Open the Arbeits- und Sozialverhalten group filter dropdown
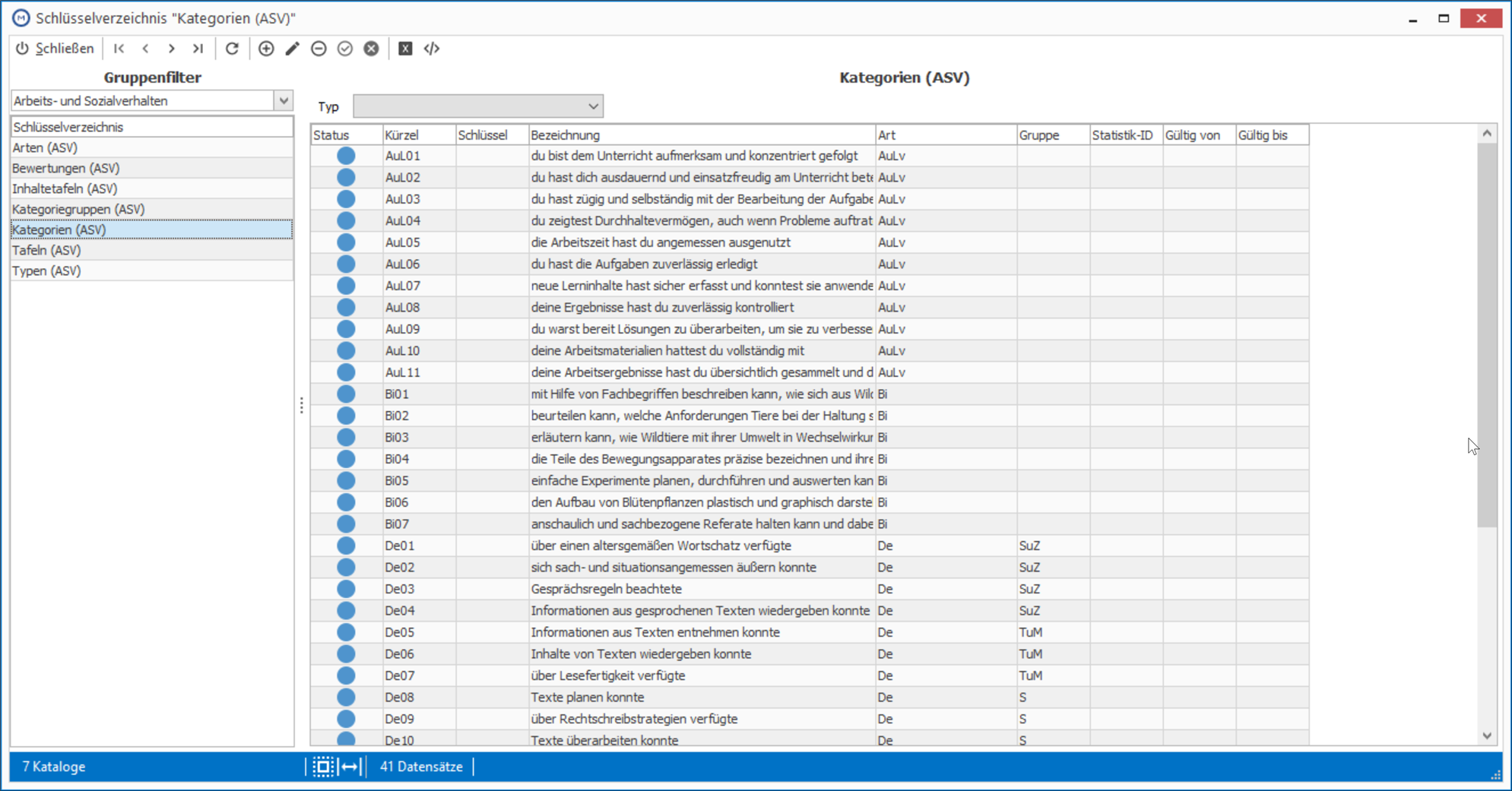Image resolution: width=1512 pixels, height=791 pixels. [x=284, y=101]
